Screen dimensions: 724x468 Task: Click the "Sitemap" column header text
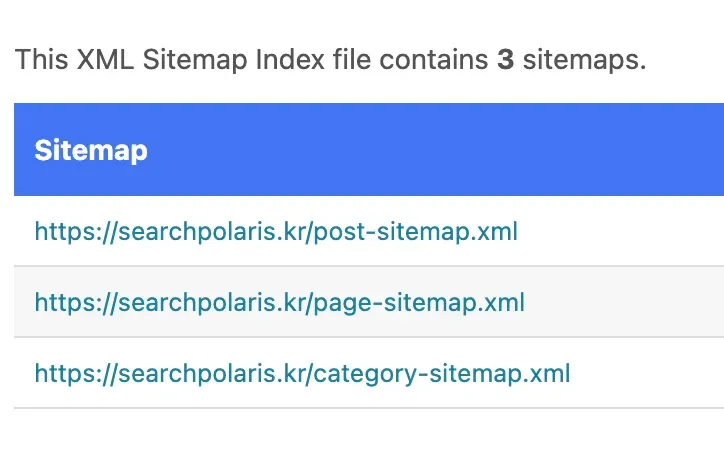pos(91,150)
